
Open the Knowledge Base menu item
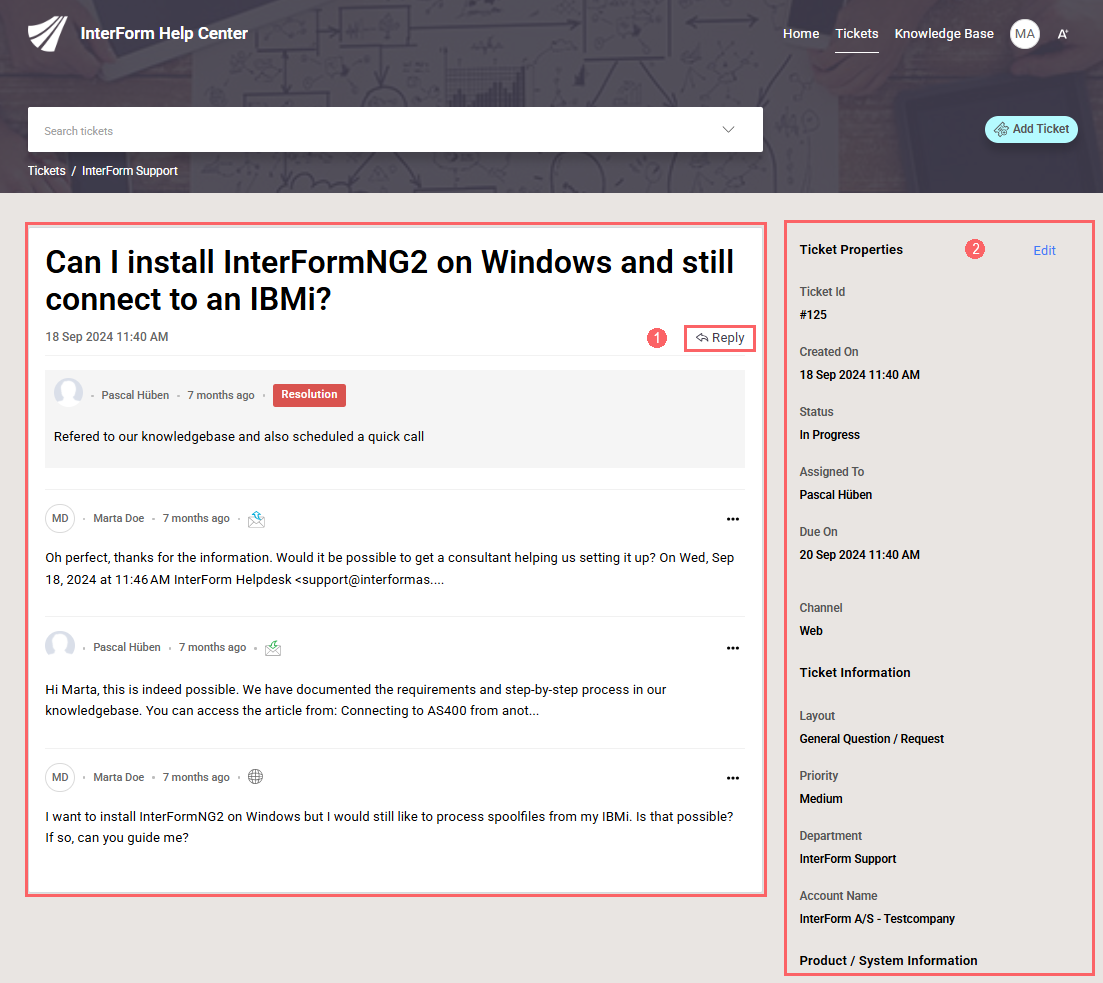tap(943, 34)
